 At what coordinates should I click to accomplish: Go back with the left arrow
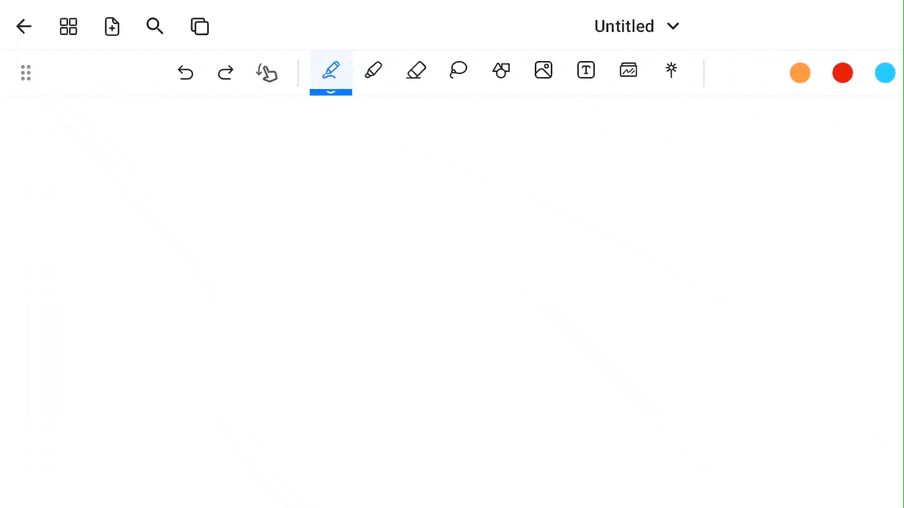click(x=24, y=27)
